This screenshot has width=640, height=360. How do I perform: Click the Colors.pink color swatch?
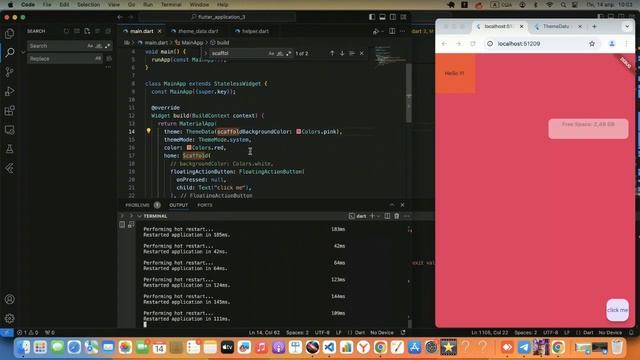(299, 131)
